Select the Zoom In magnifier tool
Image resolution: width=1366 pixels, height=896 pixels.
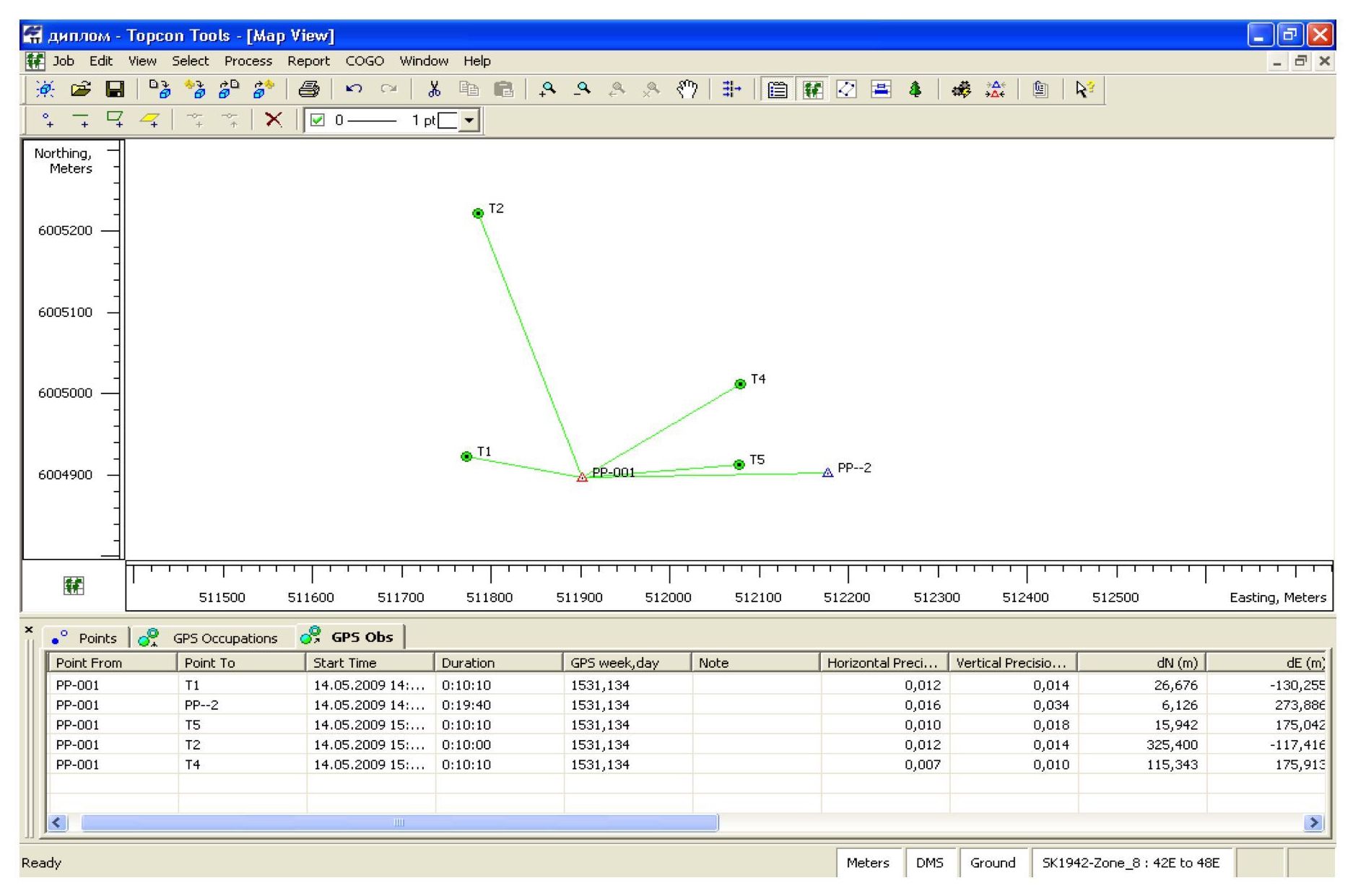coord(548,90)
